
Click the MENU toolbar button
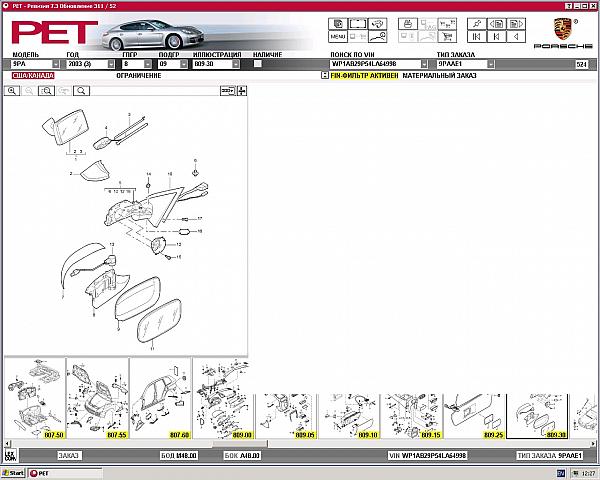pos(338,36)
